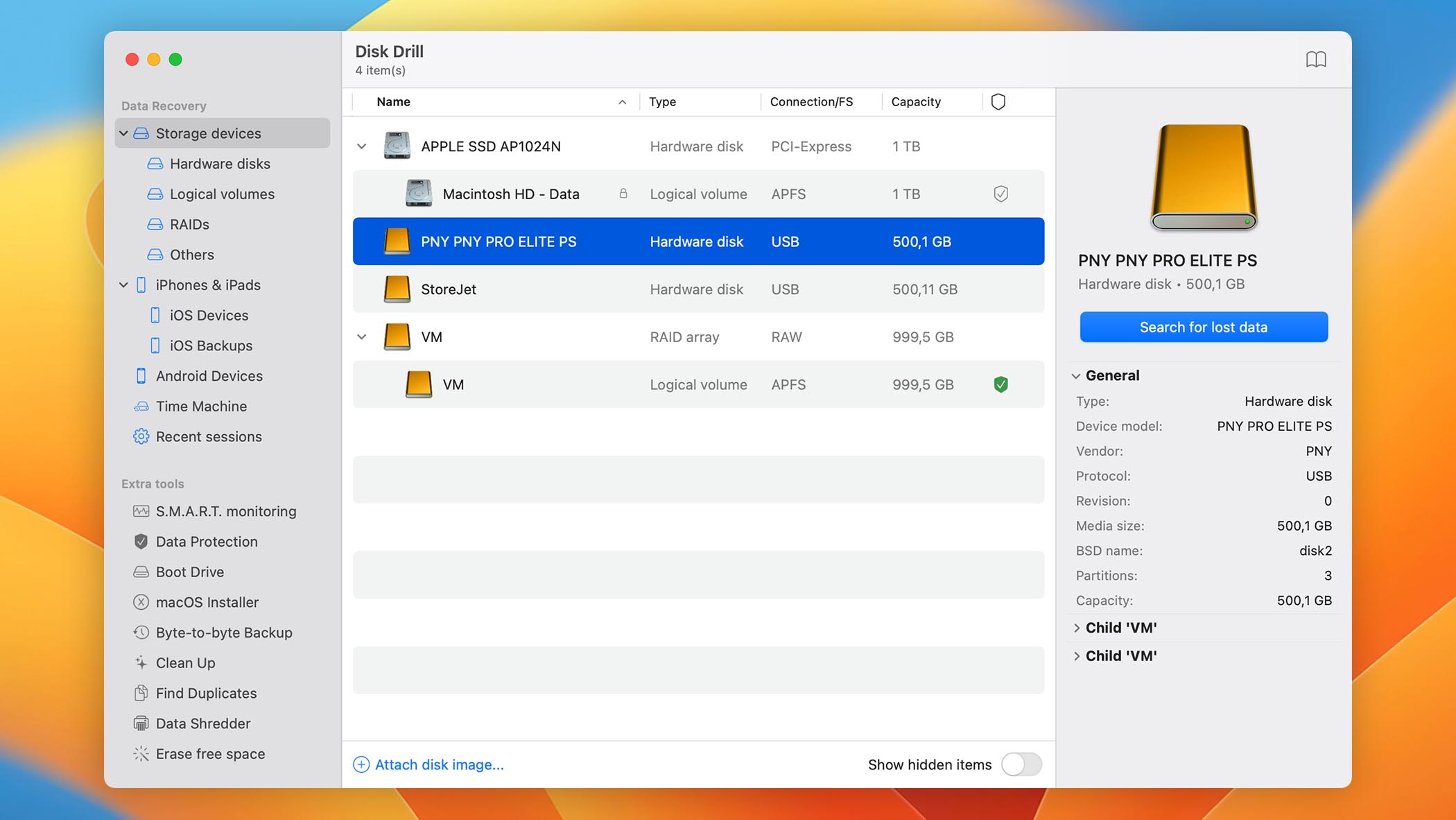Open Time Machine section
This screenshot has width=1456, height=820.
(x=190, y=407)
